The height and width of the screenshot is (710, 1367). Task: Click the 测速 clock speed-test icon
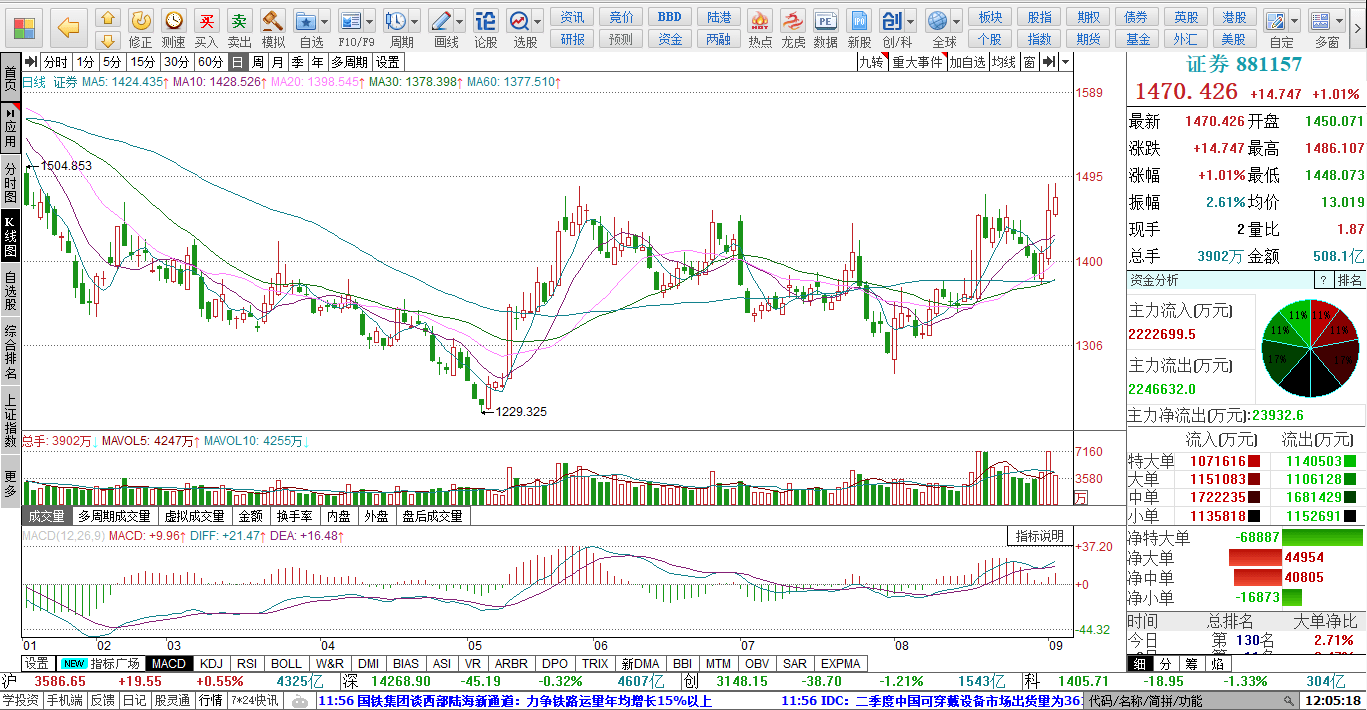pyautogui.click(x=173, y=27)
